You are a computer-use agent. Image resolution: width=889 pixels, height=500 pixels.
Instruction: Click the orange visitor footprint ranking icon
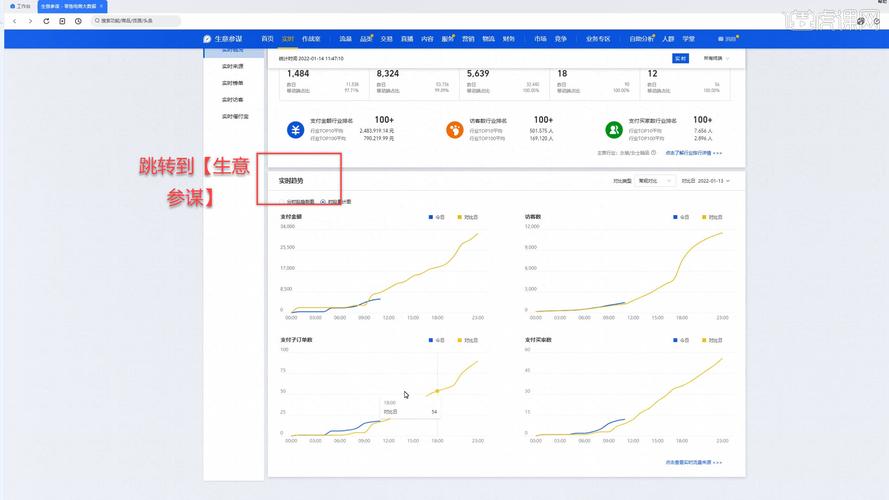[x=454, y=130]
